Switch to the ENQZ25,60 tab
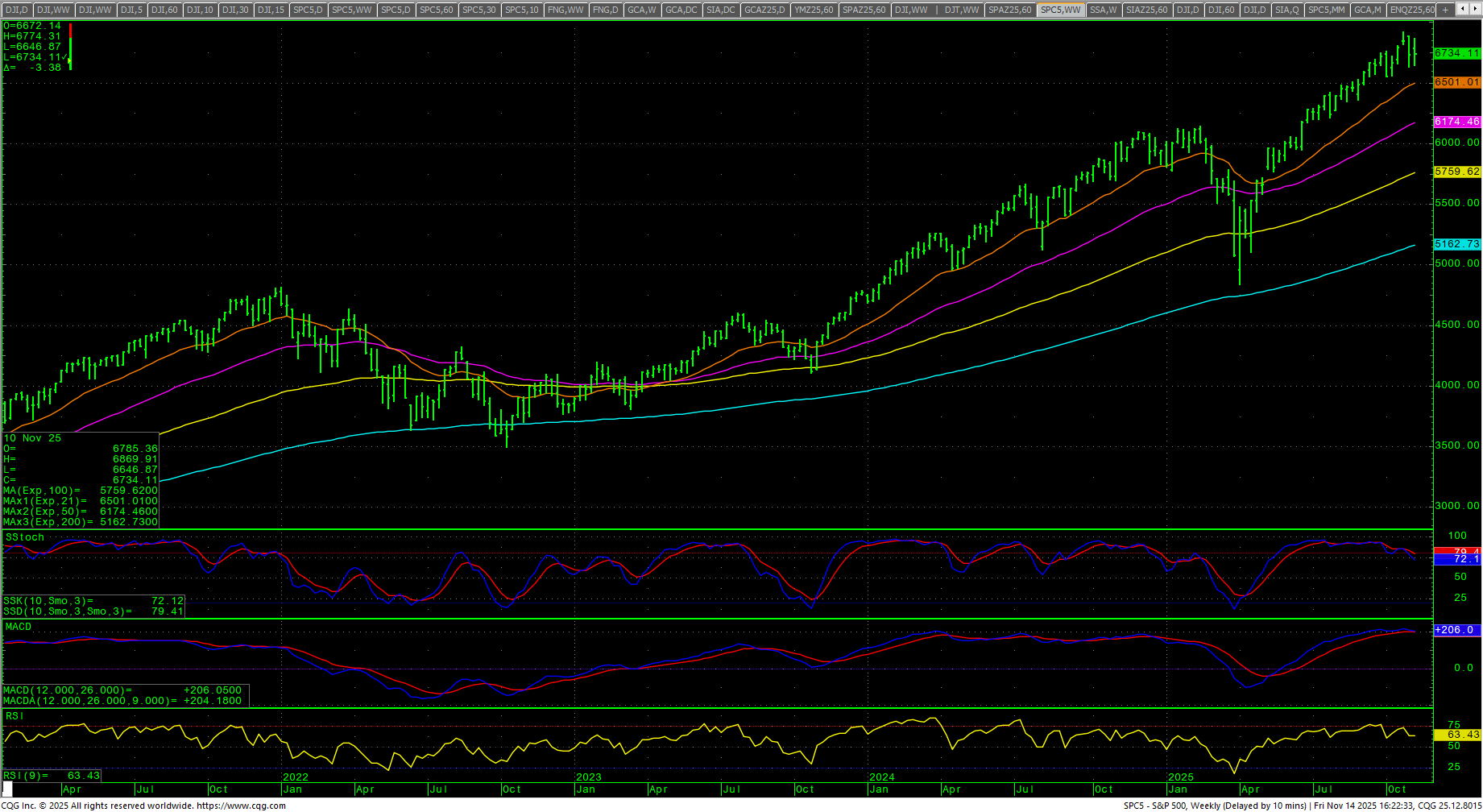 click(1412, 10)
